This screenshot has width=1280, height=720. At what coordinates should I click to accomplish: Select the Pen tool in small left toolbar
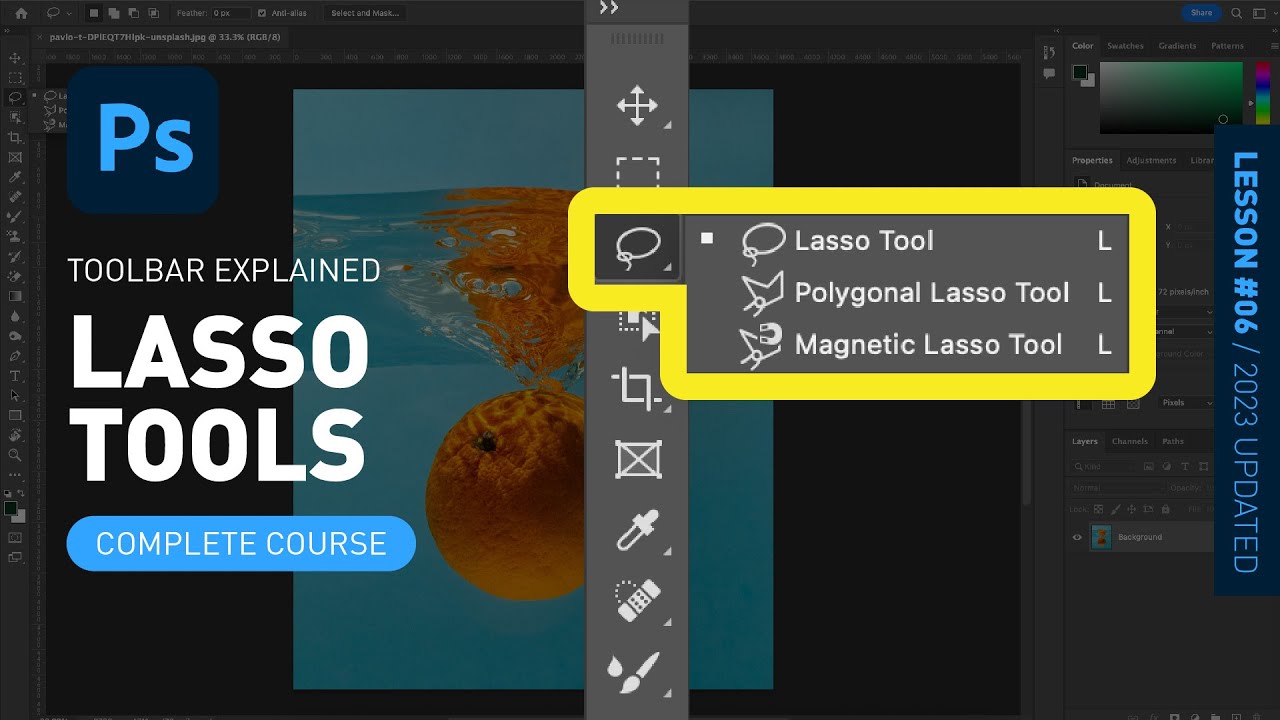(15, 356)
